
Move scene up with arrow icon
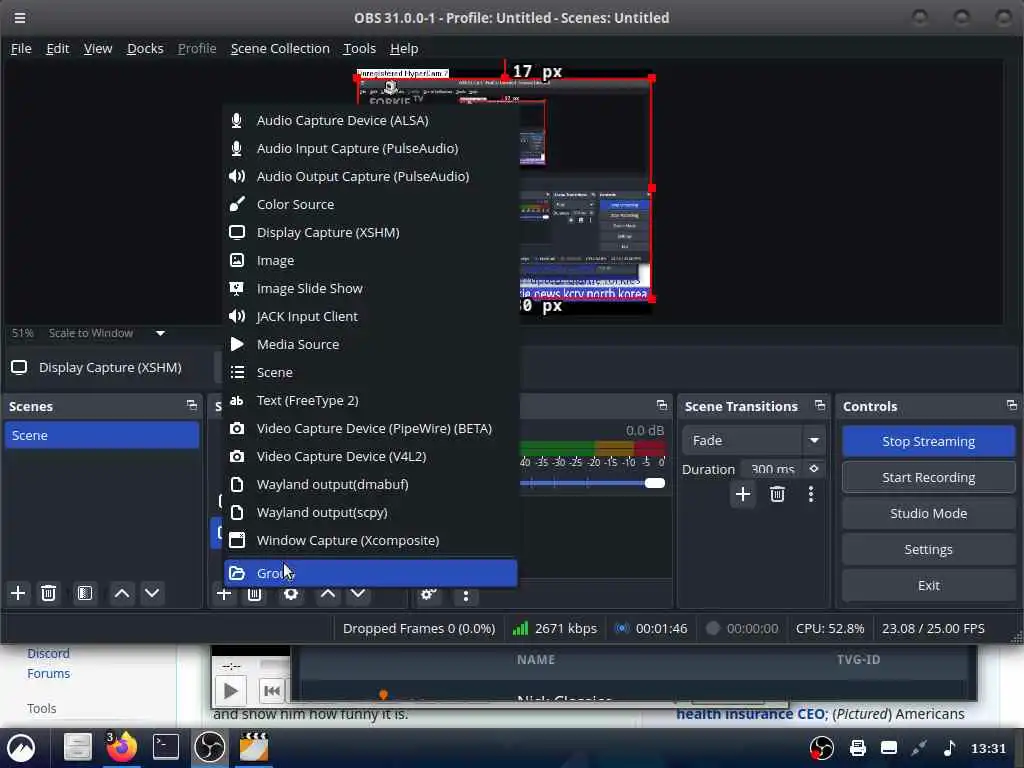(121, 593)
